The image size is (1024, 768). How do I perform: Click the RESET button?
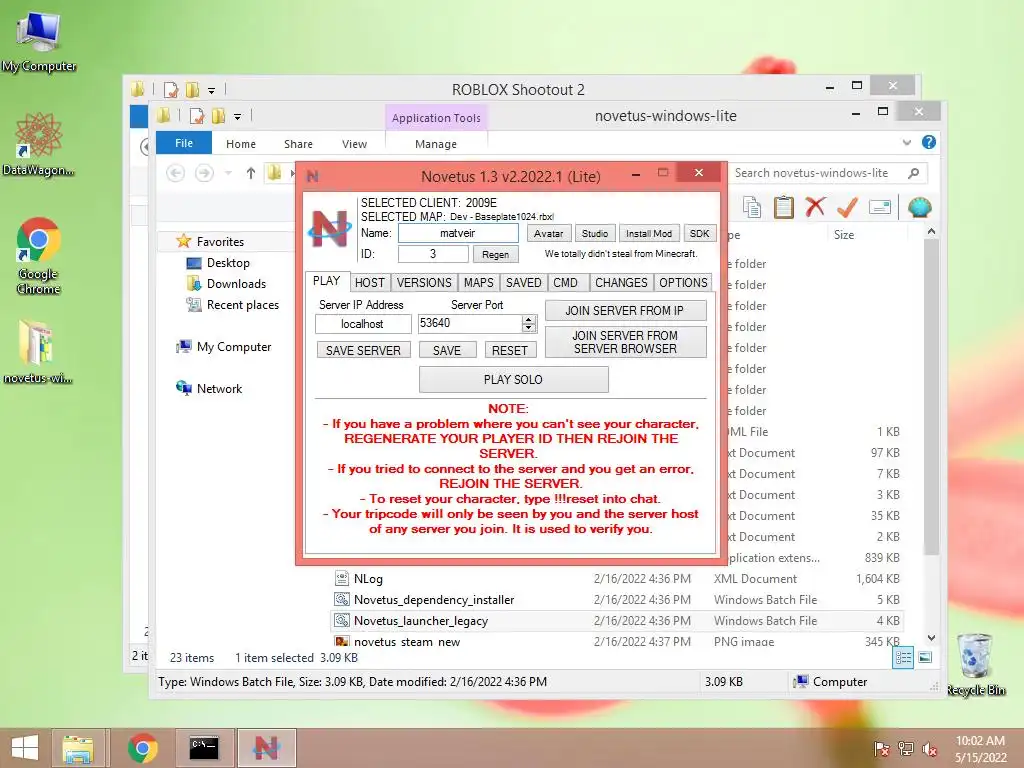point(510,351)
